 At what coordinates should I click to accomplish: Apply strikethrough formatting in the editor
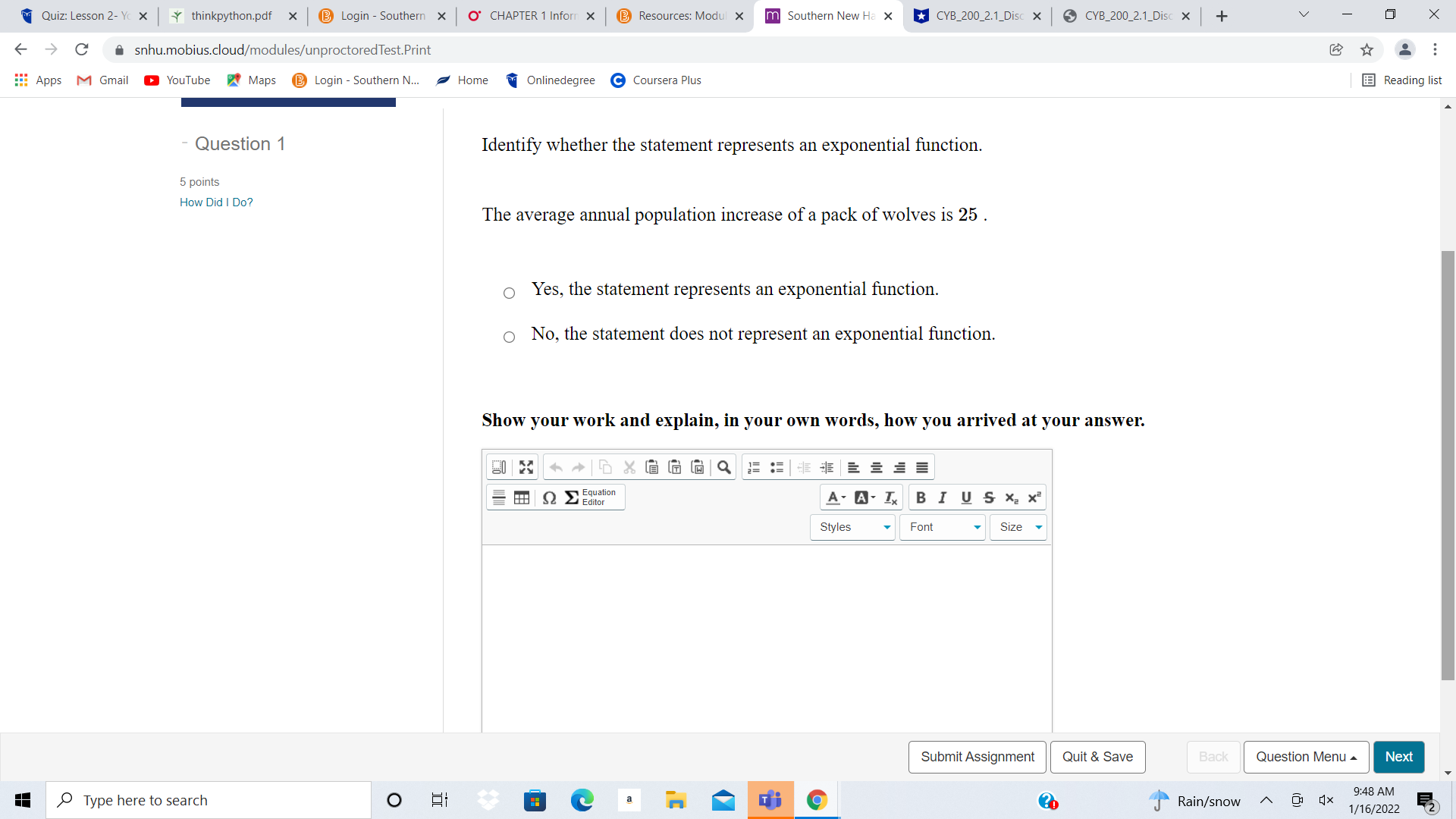[988, 497]
